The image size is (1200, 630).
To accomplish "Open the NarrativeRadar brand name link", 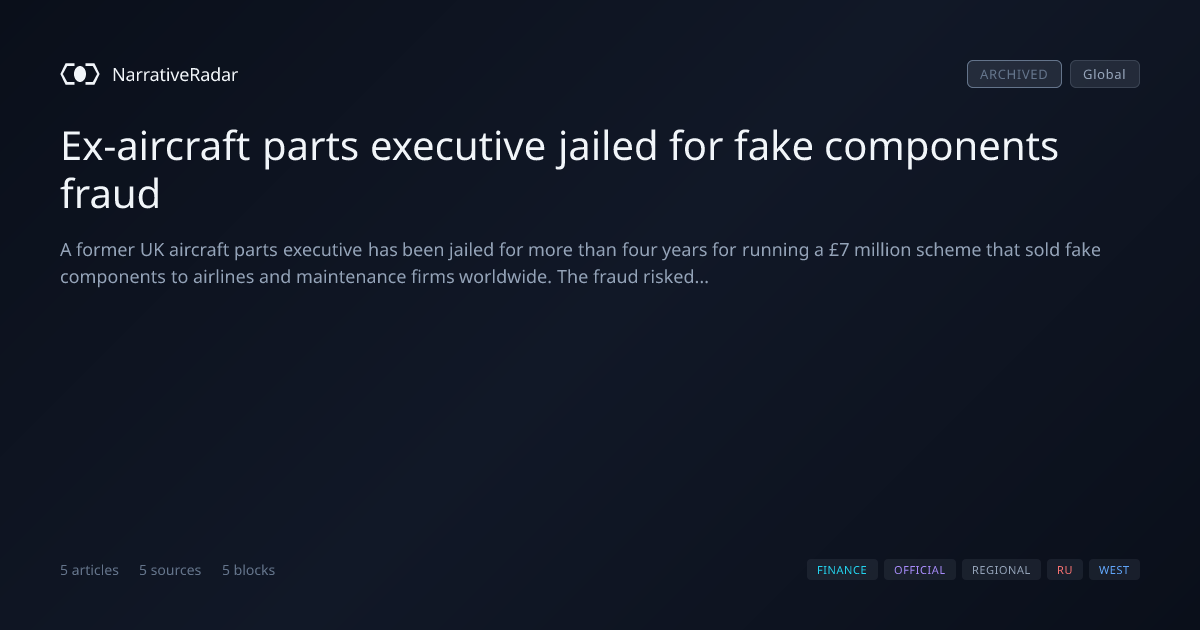I will pyautogui.click(x=175, y=74).
